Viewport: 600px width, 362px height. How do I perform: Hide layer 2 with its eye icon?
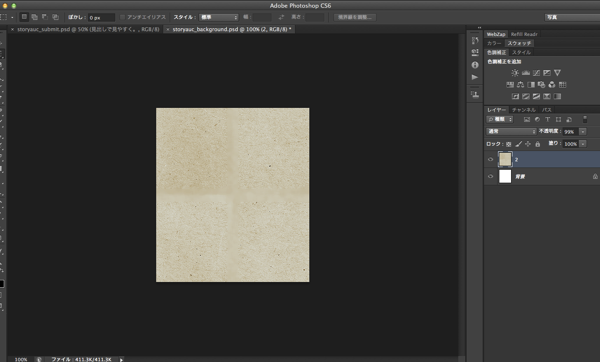[491, 159]
